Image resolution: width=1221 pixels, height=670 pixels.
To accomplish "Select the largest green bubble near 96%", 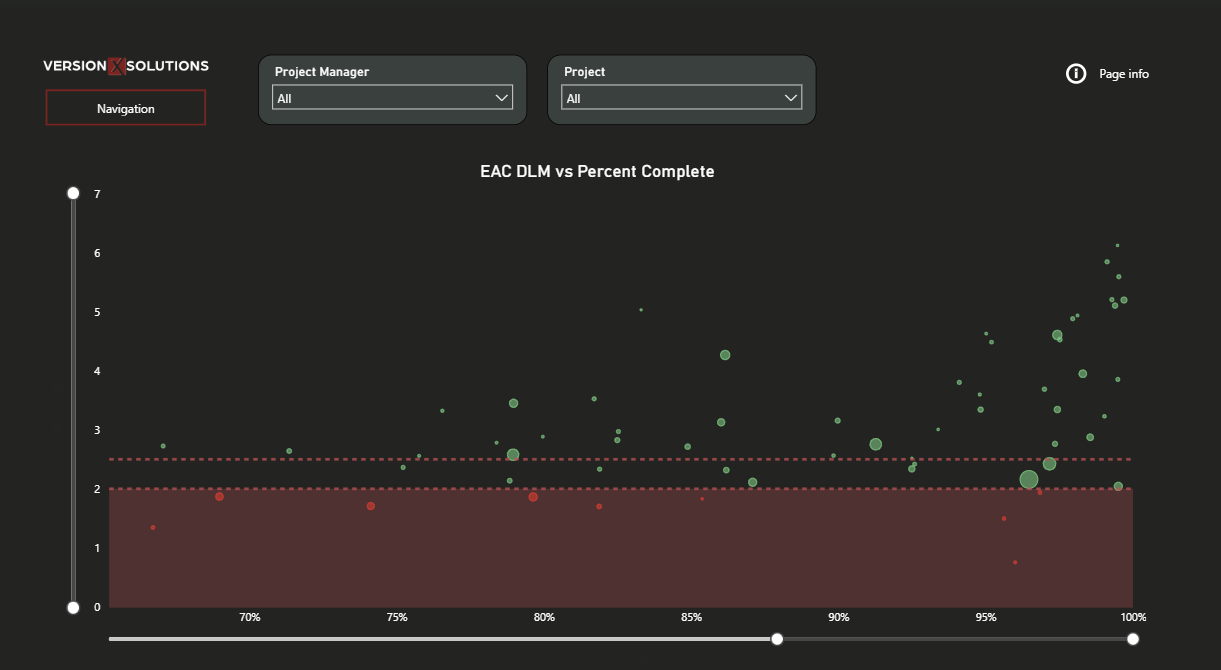I will [x=1028, y=480].
